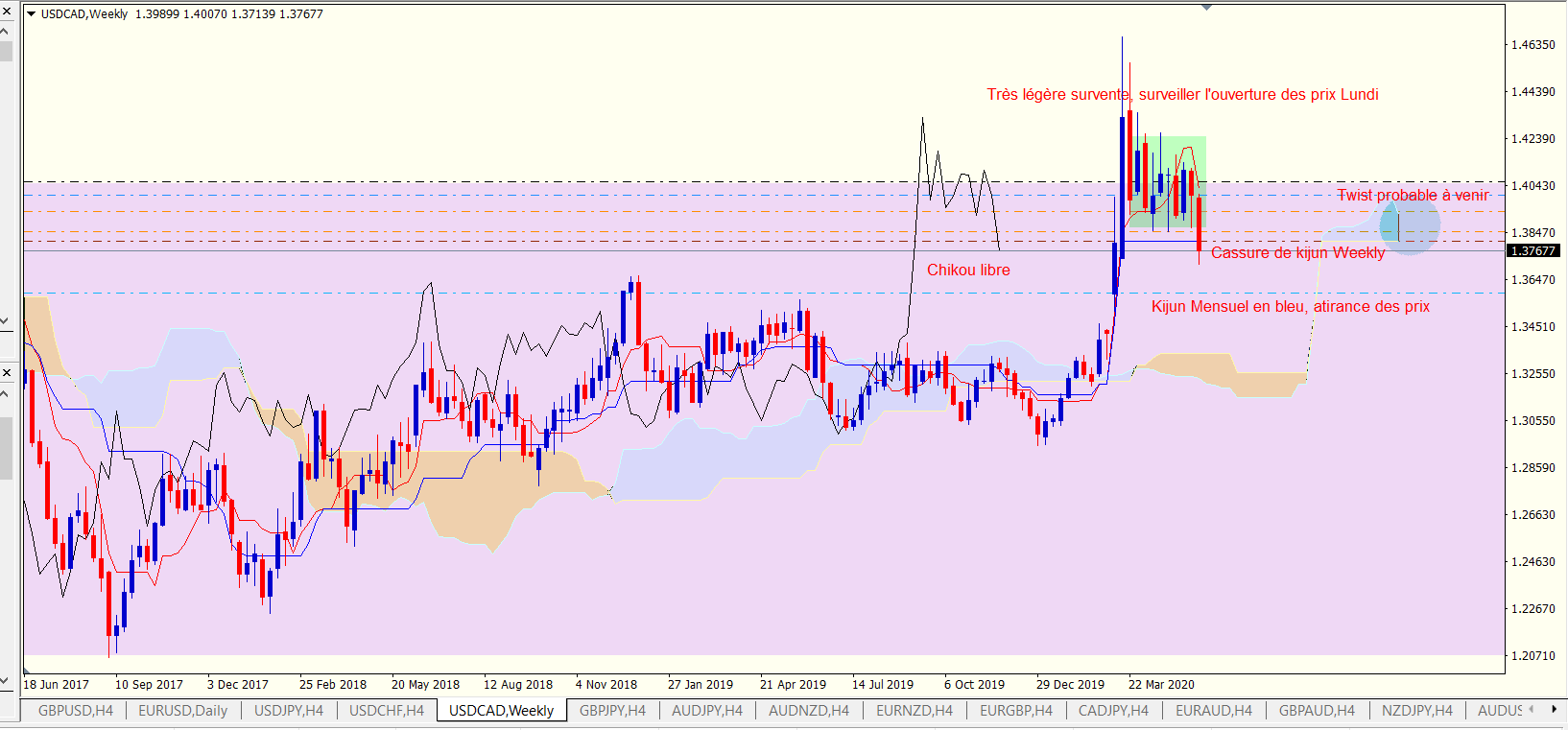Close the lower left side panel

[6, 372]
